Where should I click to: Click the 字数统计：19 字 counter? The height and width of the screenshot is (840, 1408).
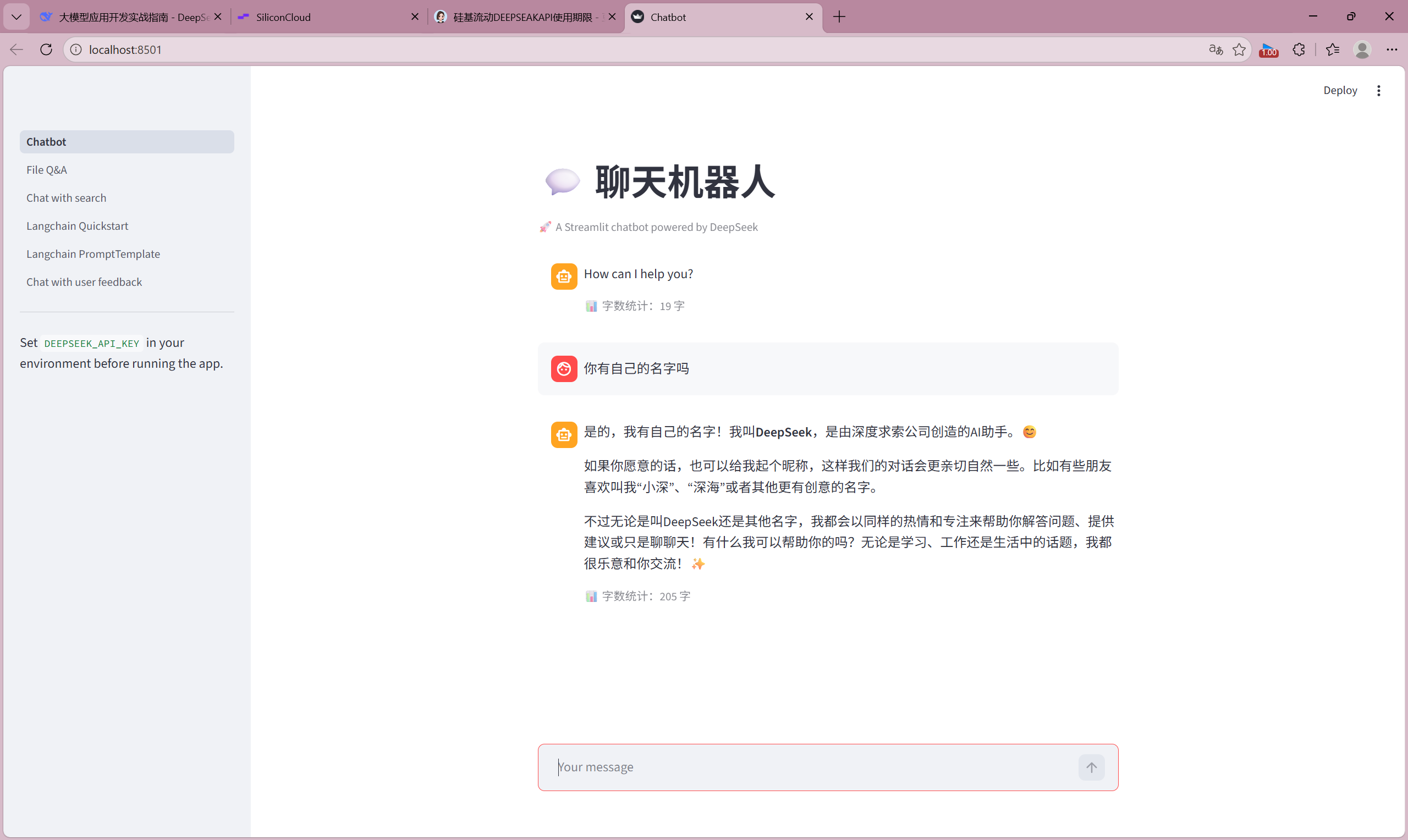(643, 306)
